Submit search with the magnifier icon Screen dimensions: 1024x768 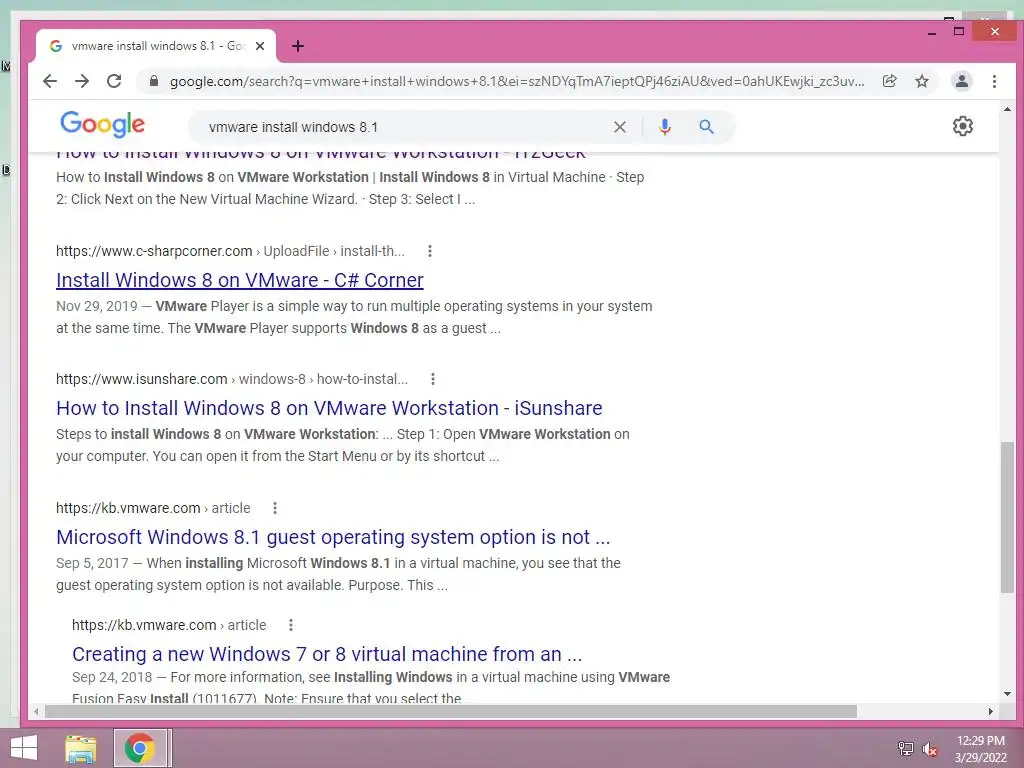706,127
